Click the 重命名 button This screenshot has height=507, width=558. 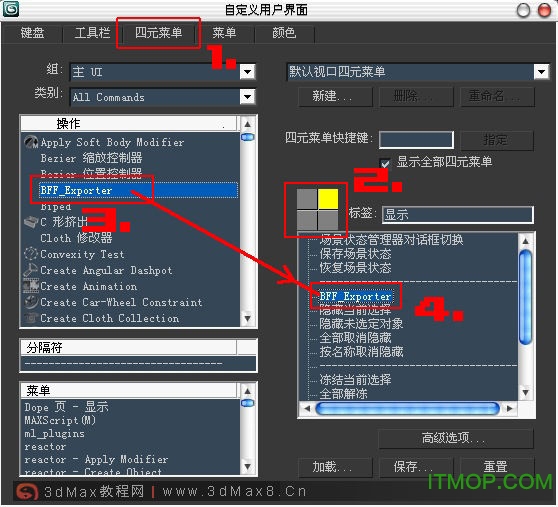coord(497,96)
